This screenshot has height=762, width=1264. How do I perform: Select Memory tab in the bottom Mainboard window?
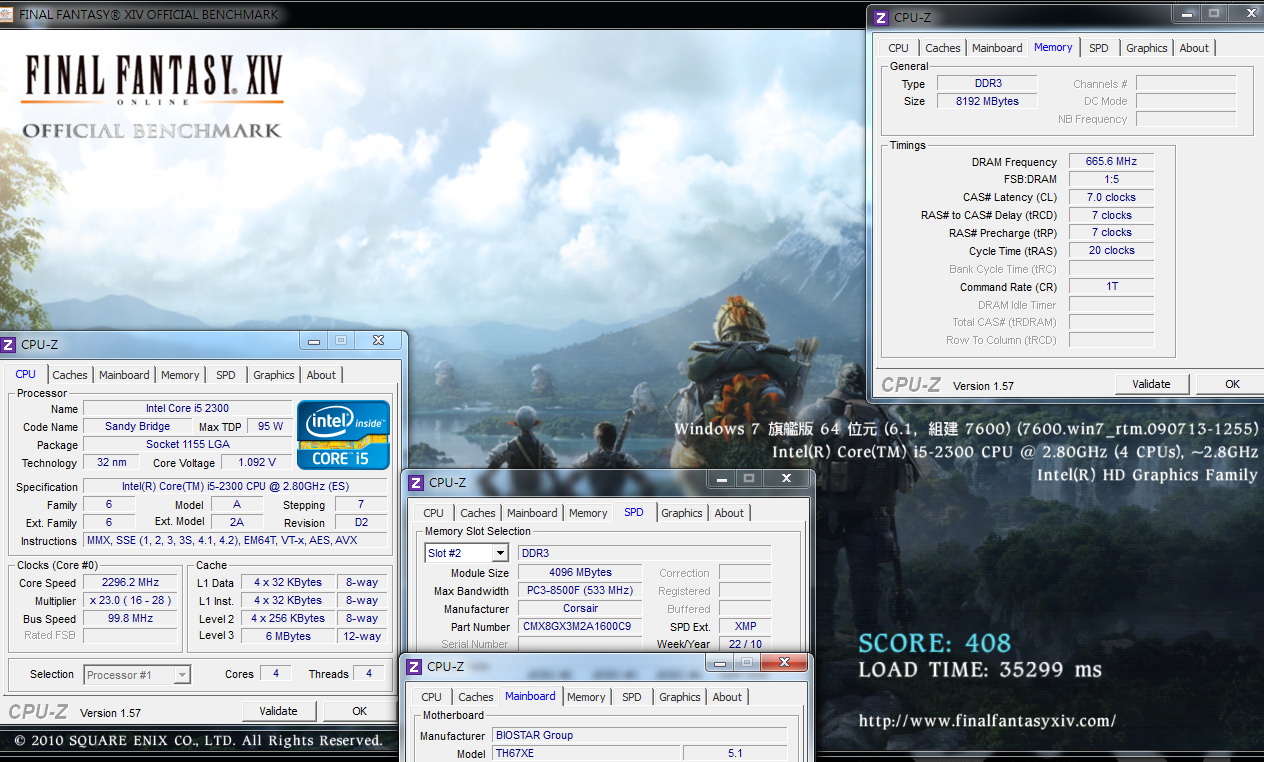point(586,697)
